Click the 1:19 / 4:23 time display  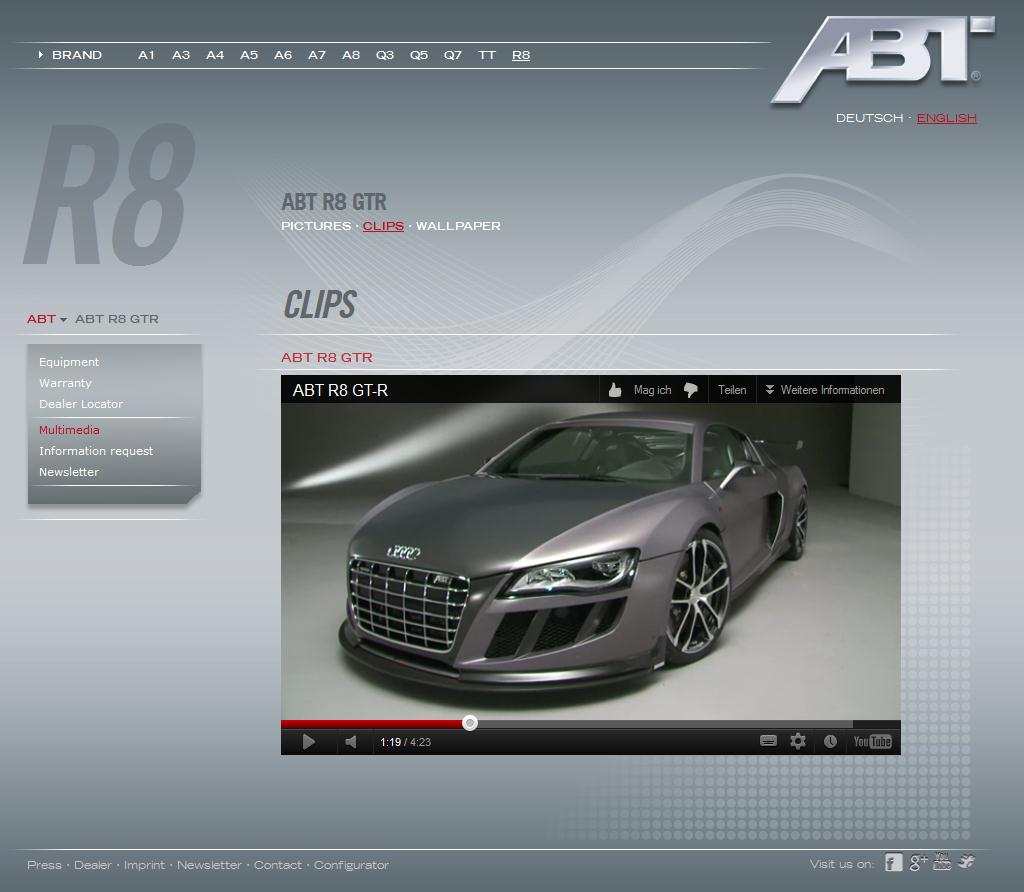point(406,742)
